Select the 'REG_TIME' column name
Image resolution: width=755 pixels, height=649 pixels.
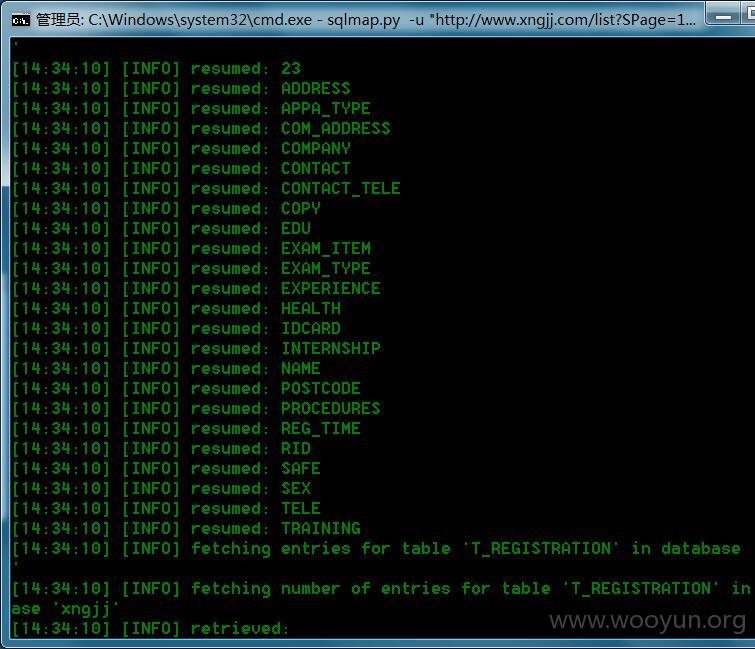(x=321, y=428)
